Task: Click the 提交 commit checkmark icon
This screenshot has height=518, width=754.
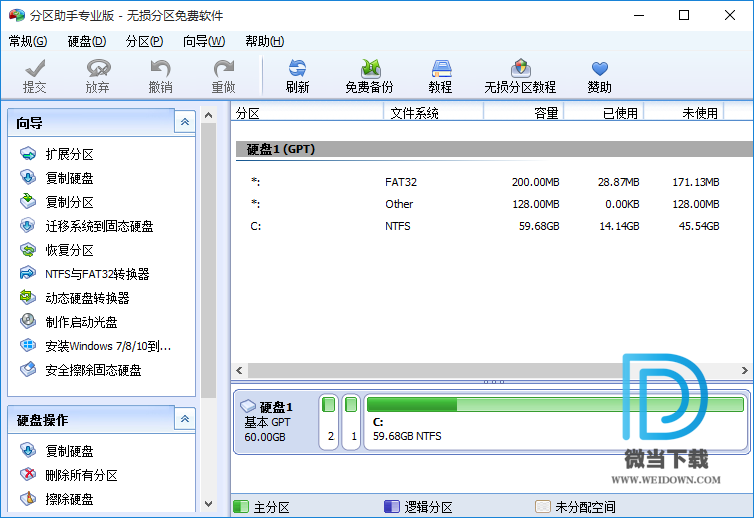Action: [35, 69]
